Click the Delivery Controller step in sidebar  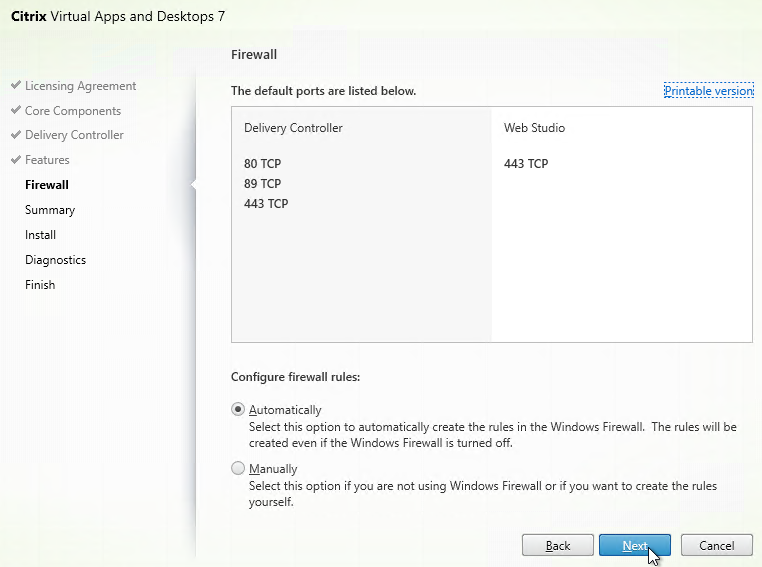coord(74,135)
